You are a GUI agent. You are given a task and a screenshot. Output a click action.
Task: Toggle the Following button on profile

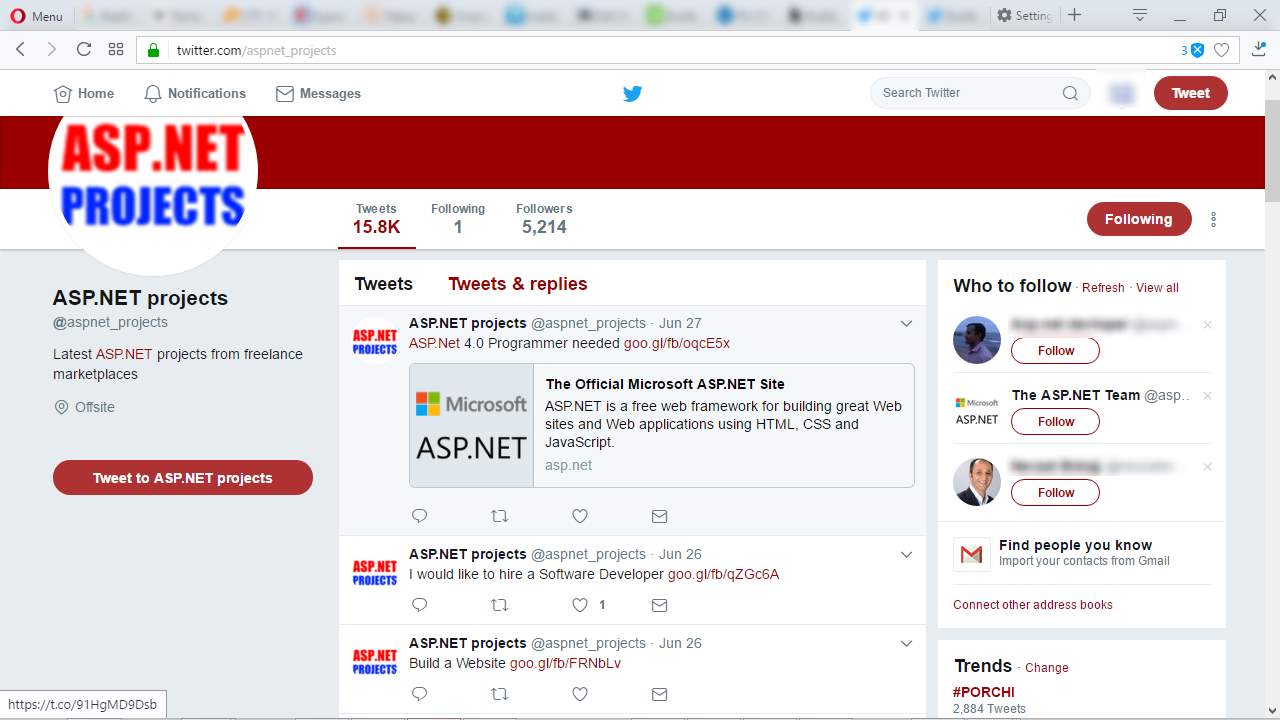coord(1139,219)
